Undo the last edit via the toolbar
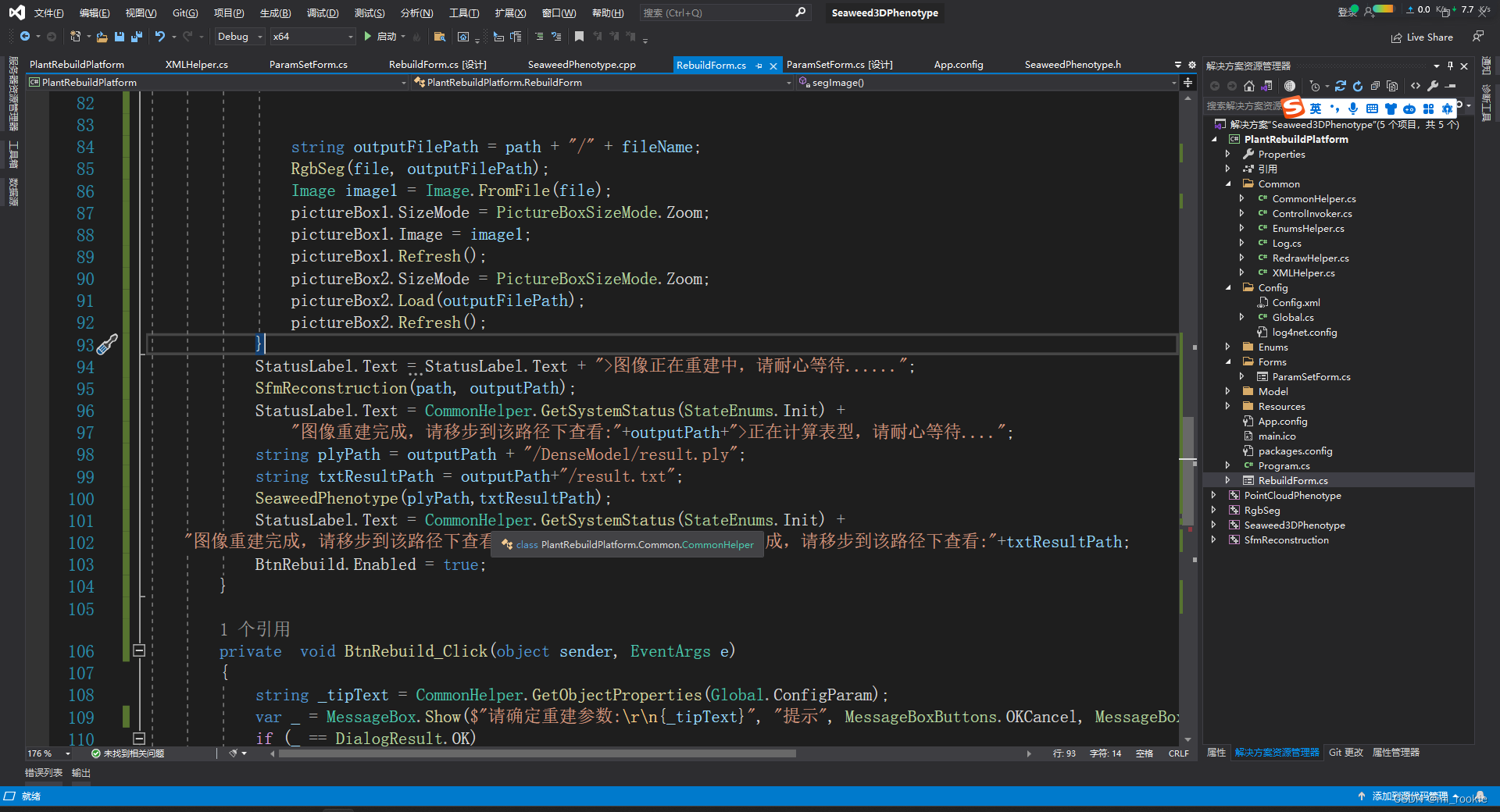 [160, 37]
